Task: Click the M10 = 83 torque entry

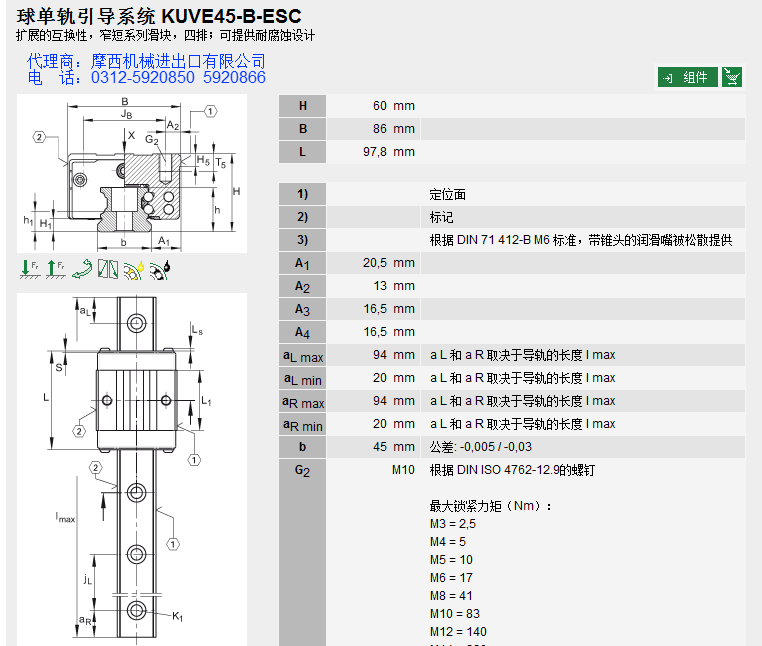Action: pyautogui.click(x=454, y=613)
